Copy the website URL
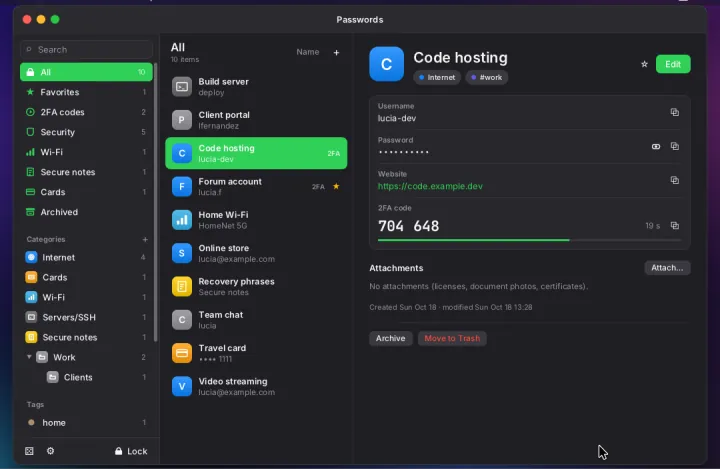 click(674, 180)
